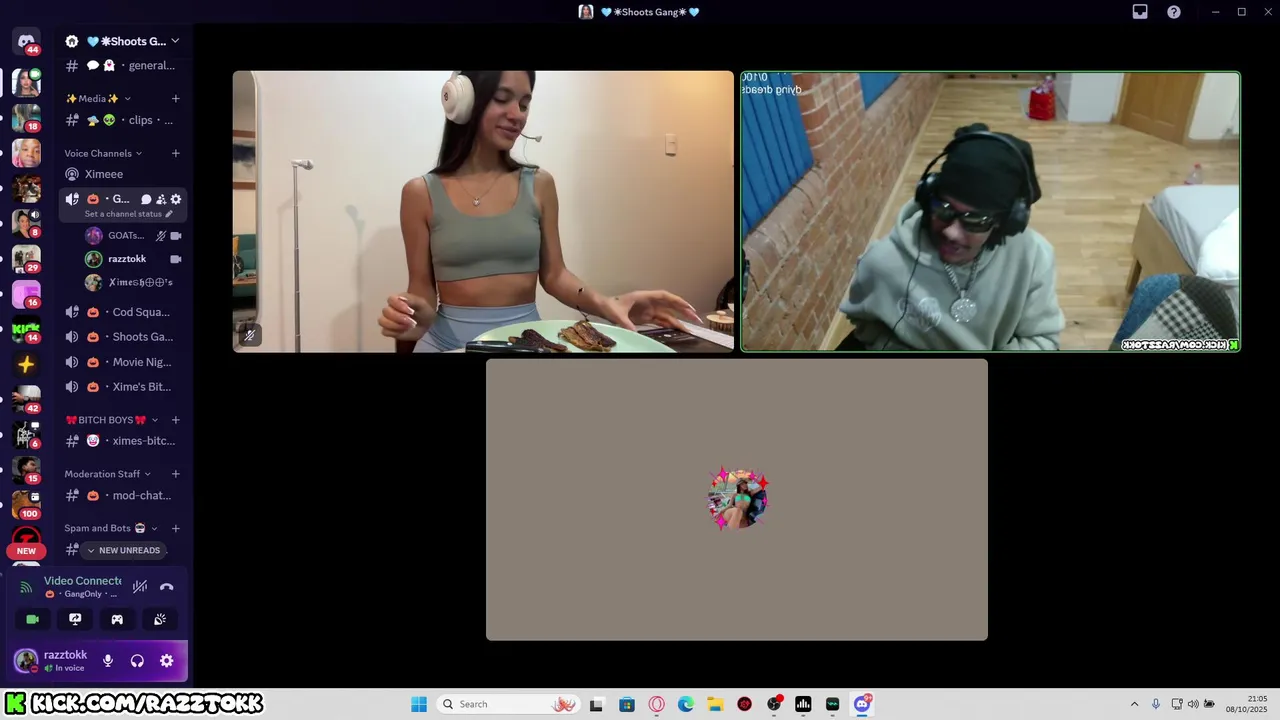Screen dimensions: 1280x720
Task: Show hidden system tray icons chevron
Action: pyautogui.click(x=1134, y=704)
